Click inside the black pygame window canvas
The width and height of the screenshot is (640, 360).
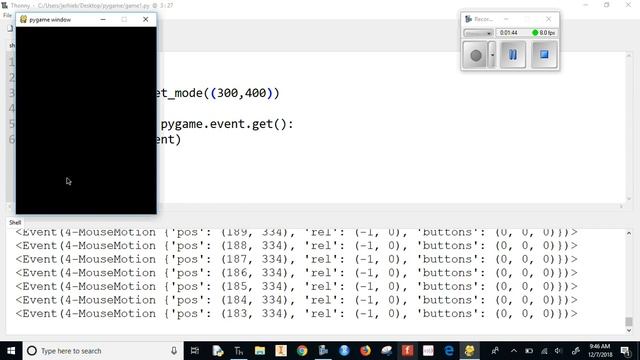tap(86, 120)
